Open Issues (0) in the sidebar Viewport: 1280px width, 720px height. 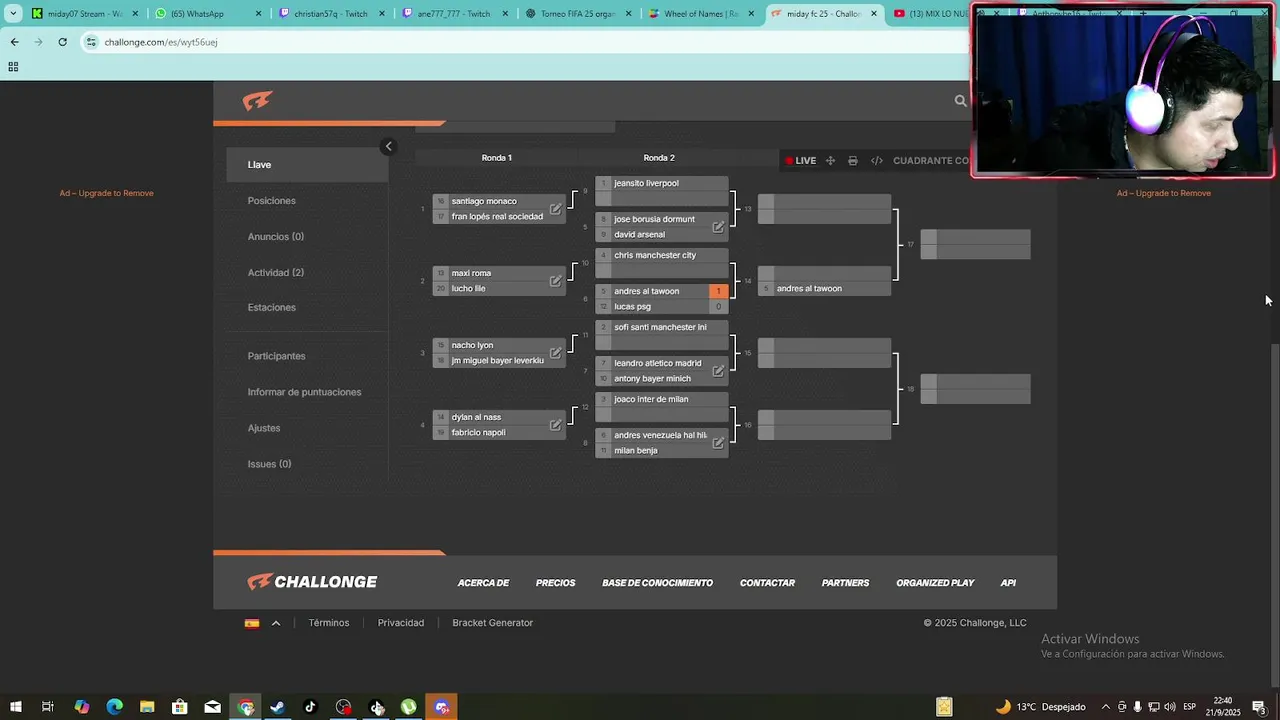coord(270,464)
